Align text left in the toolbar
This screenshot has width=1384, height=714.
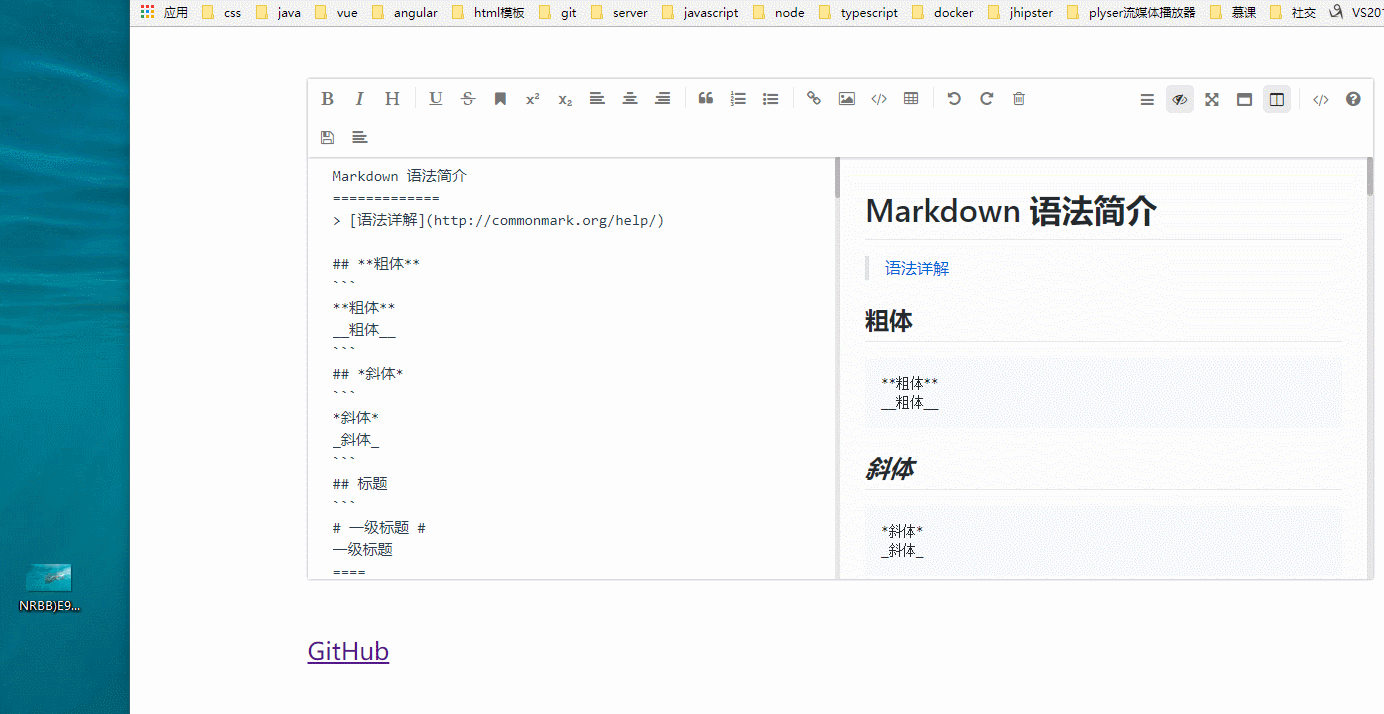click(x=597, y=99)
